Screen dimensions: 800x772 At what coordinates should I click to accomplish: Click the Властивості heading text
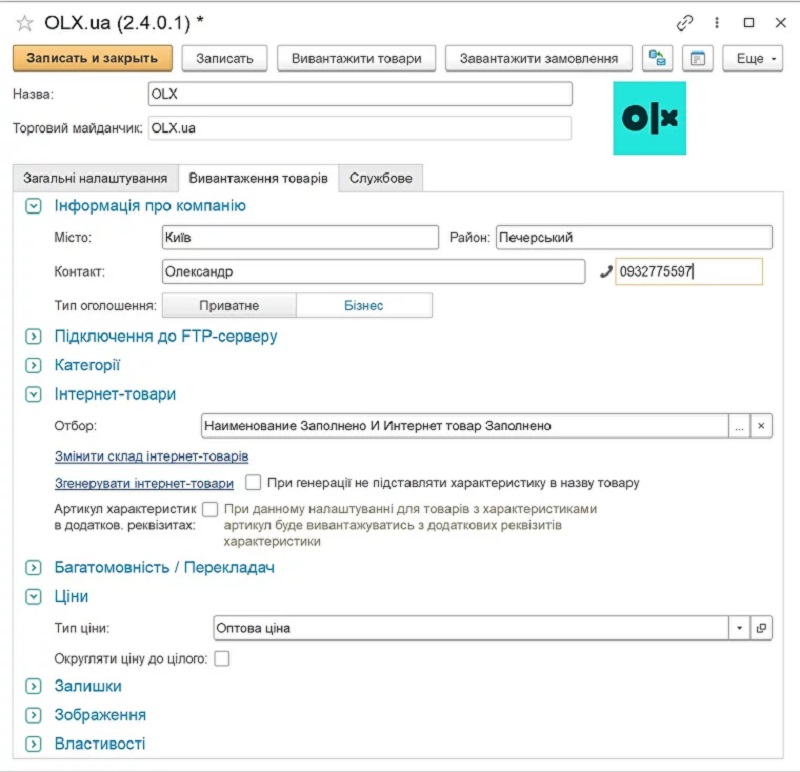pyautogui.click(x=100, y=744)
